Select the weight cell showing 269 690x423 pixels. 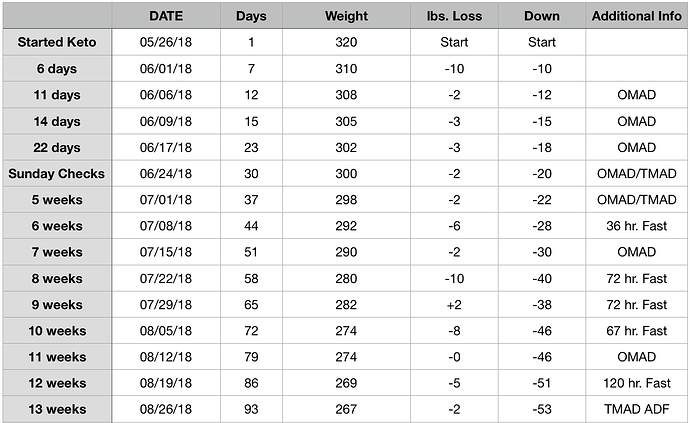[x=346, y=383]
